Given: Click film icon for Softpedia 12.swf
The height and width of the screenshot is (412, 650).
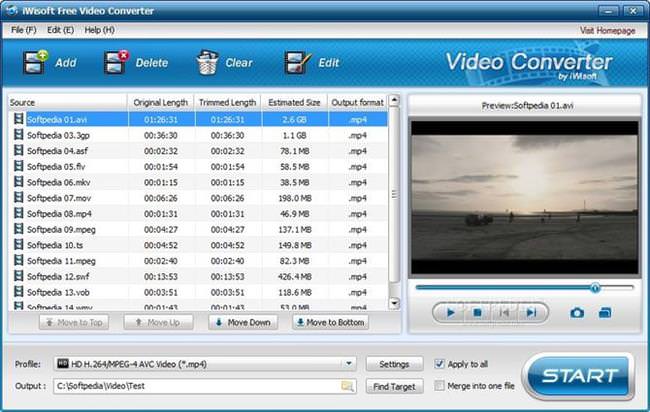Looking at the screenshot, I should (x=18, y=276).
